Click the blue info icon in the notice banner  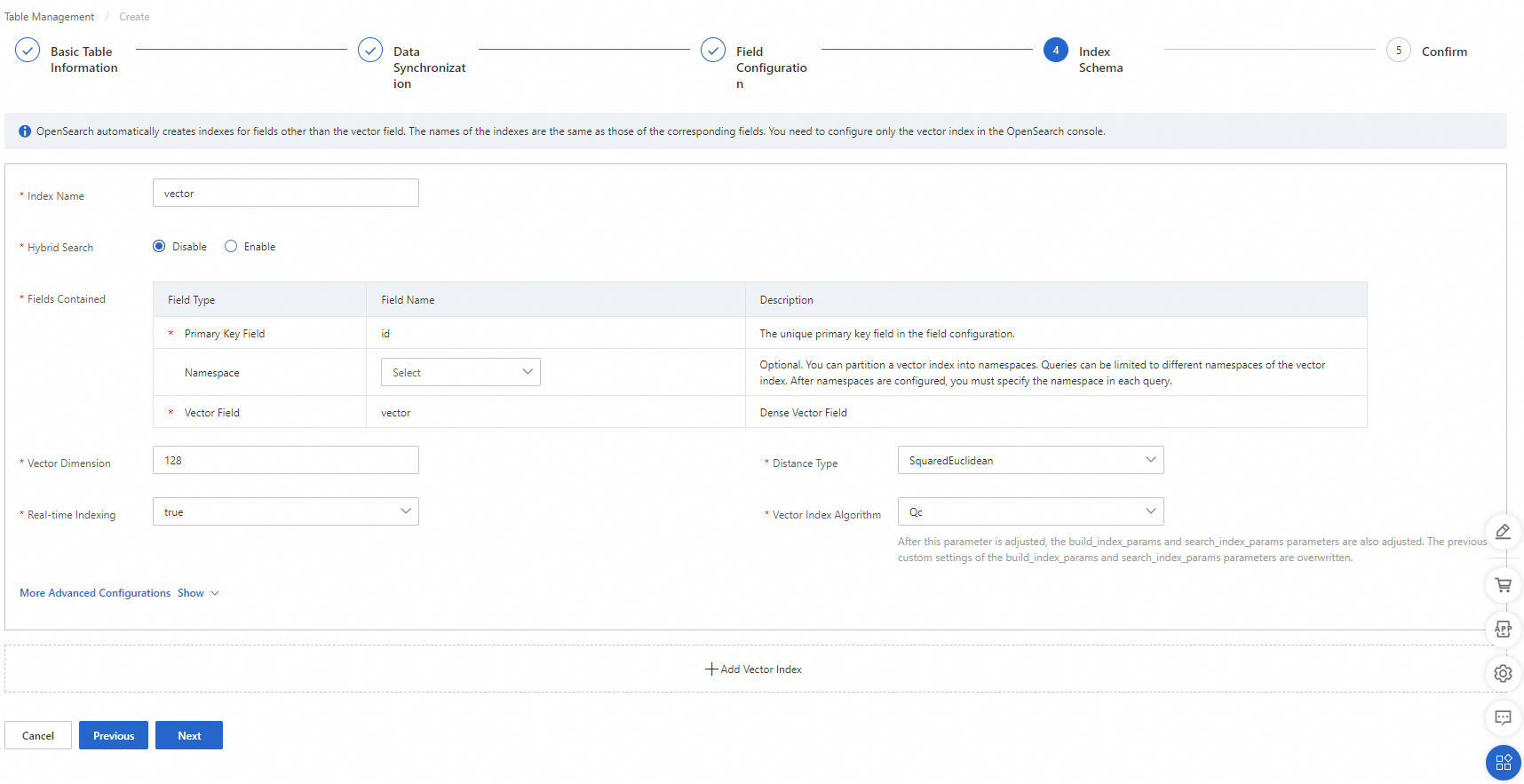click(x=25, y=131)
